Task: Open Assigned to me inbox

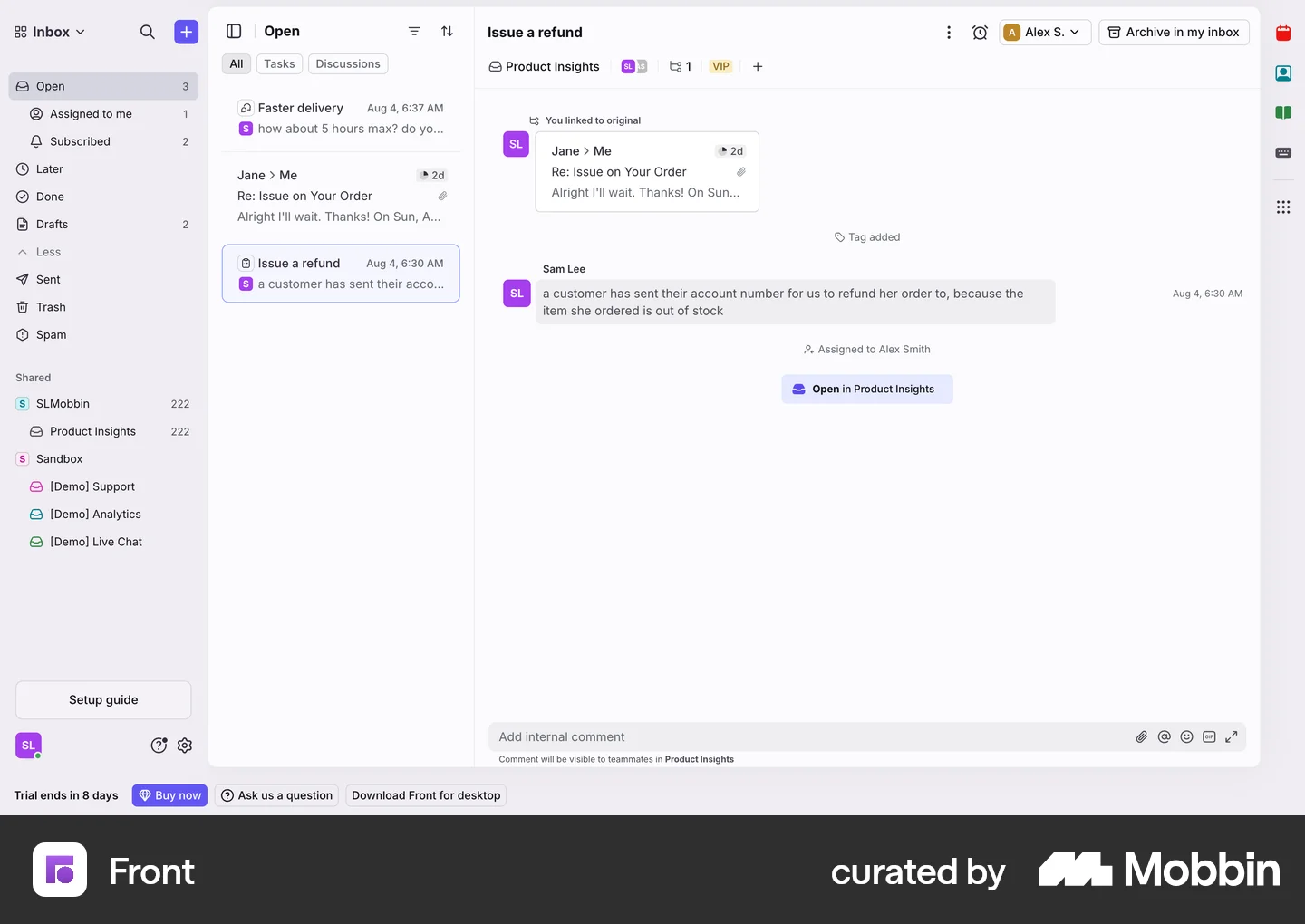Action: tap(103, 114)
